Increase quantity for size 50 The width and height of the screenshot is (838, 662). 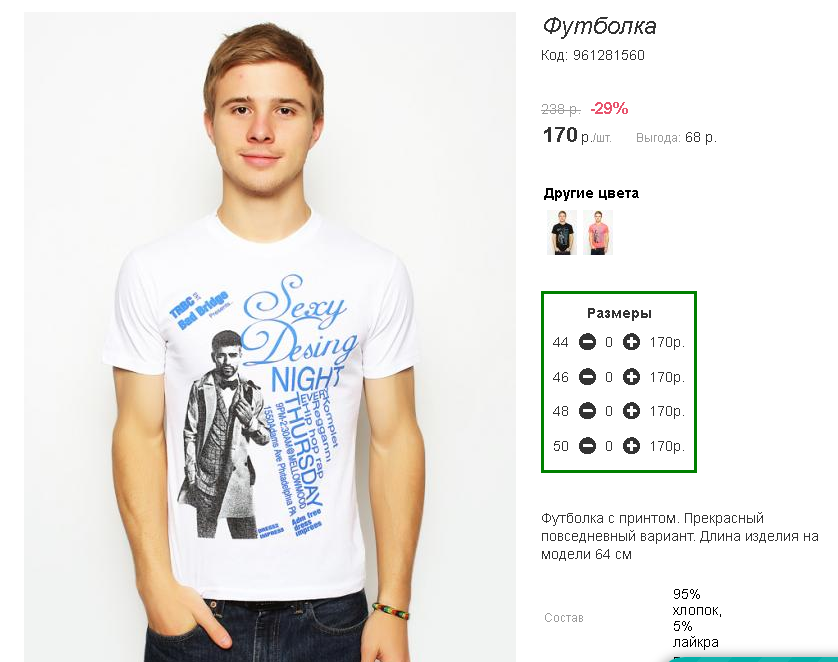point(631,446)
